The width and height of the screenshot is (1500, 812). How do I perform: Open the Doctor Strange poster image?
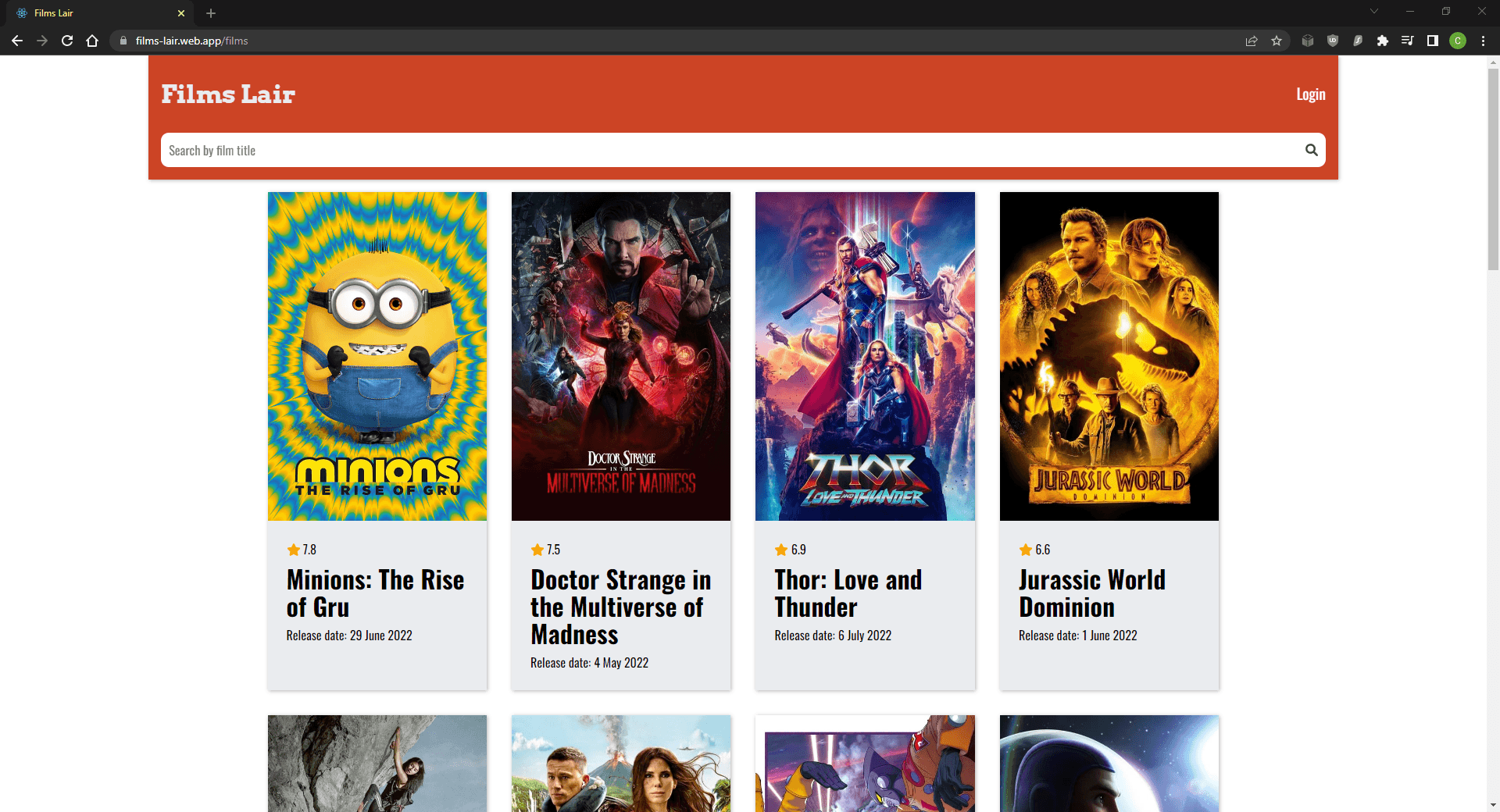(621, 356)
